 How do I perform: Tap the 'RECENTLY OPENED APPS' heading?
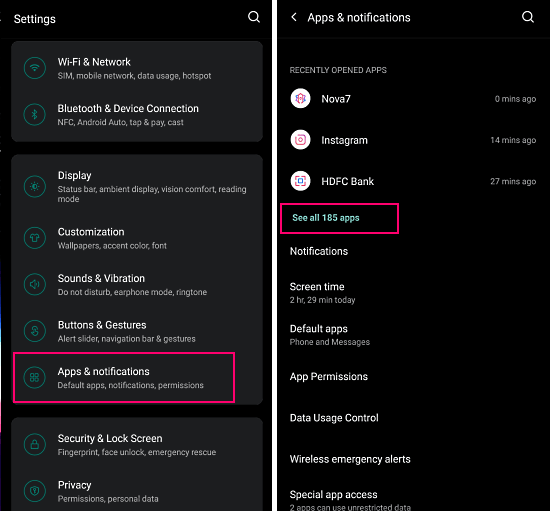pyautogui.click(x=338, y=70)
